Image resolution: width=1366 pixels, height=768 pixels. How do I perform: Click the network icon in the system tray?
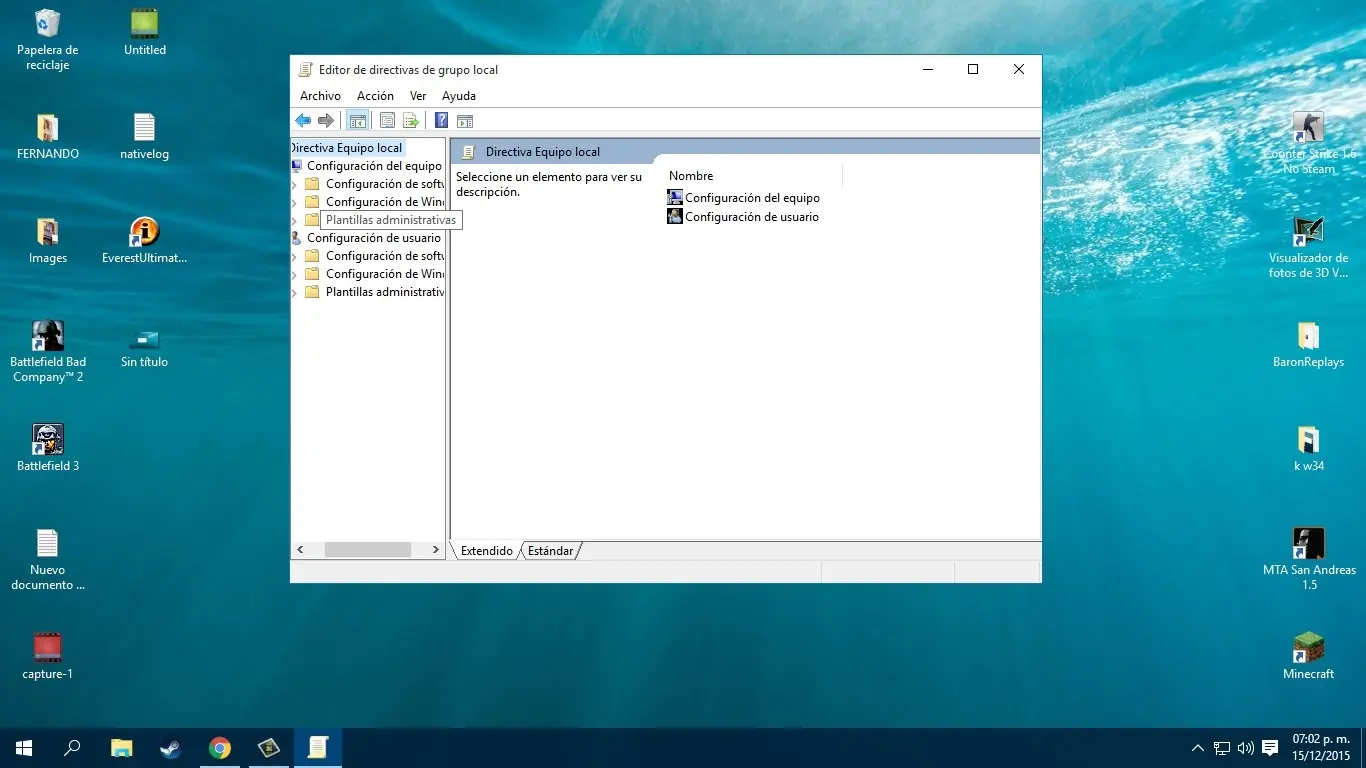tap(1222, 748)
